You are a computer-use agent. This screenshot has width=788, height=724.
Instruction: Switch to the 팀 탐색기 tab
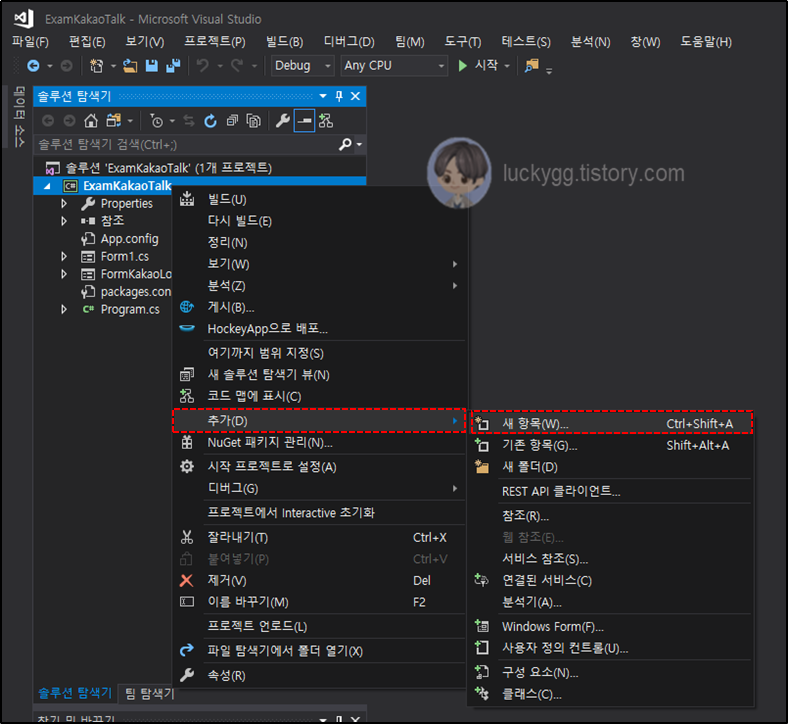pos(150,694)
